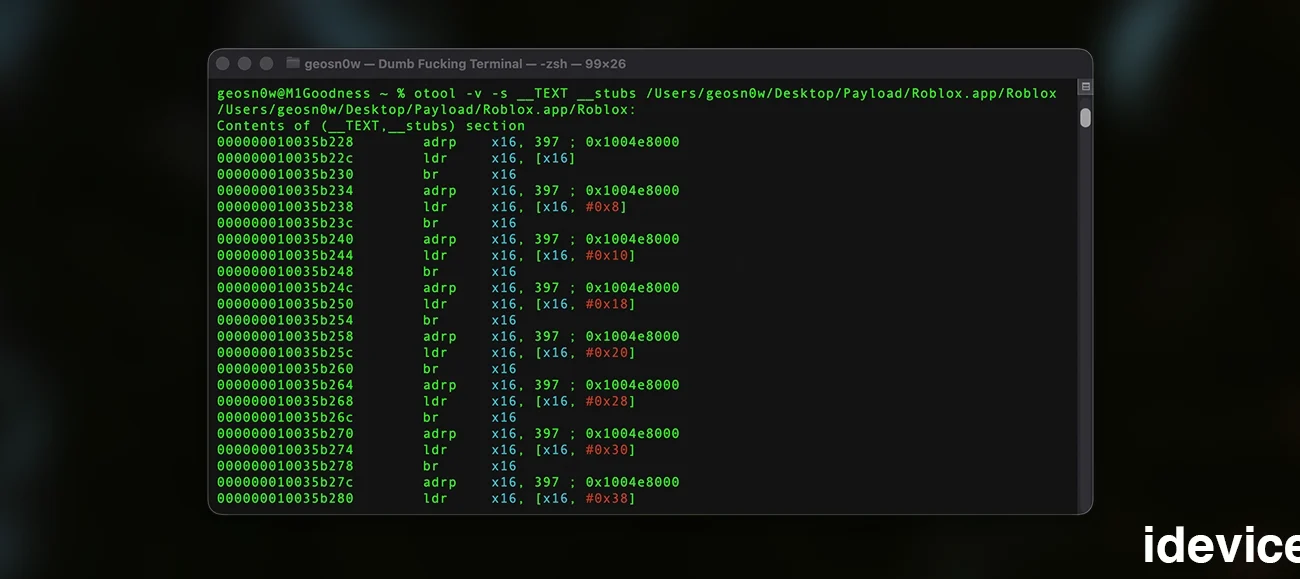The height and width of the screenshot is (579, 1300).
Task: Click the '#0x38' offset value
Action: coord(606,498)
